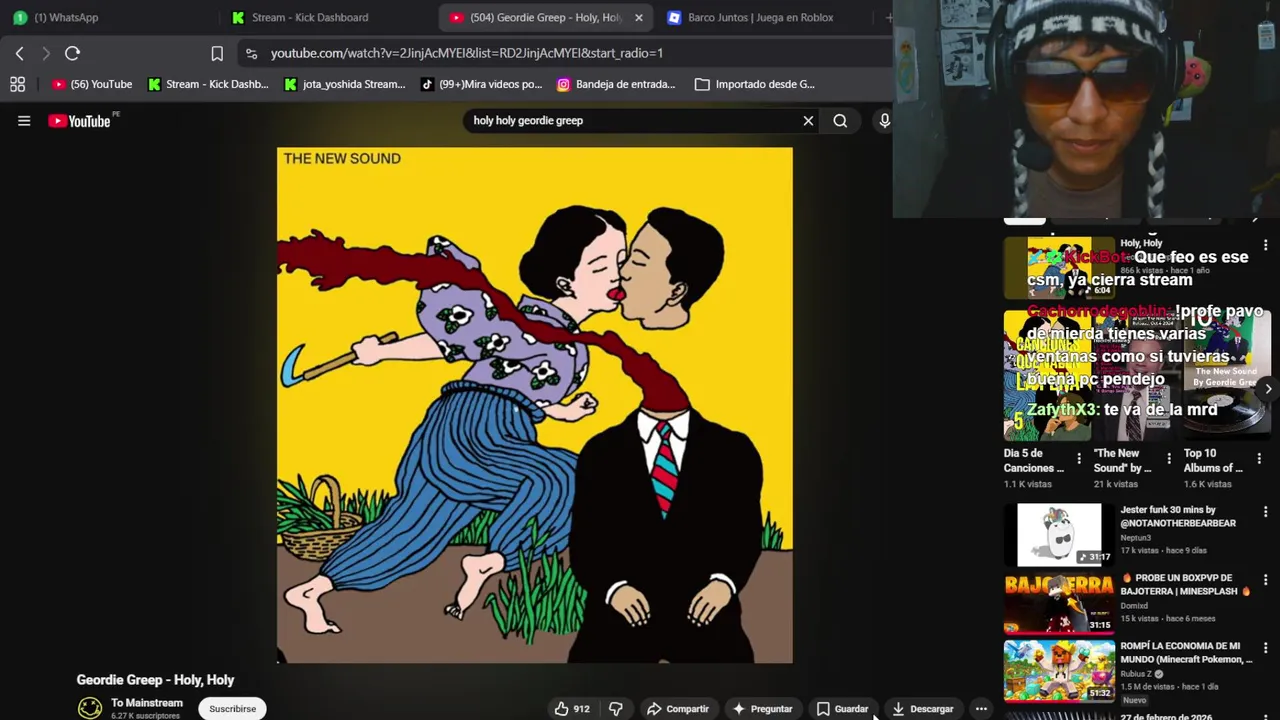
Task: Open more actions ellipsis under video
Action: pos(981,709)
